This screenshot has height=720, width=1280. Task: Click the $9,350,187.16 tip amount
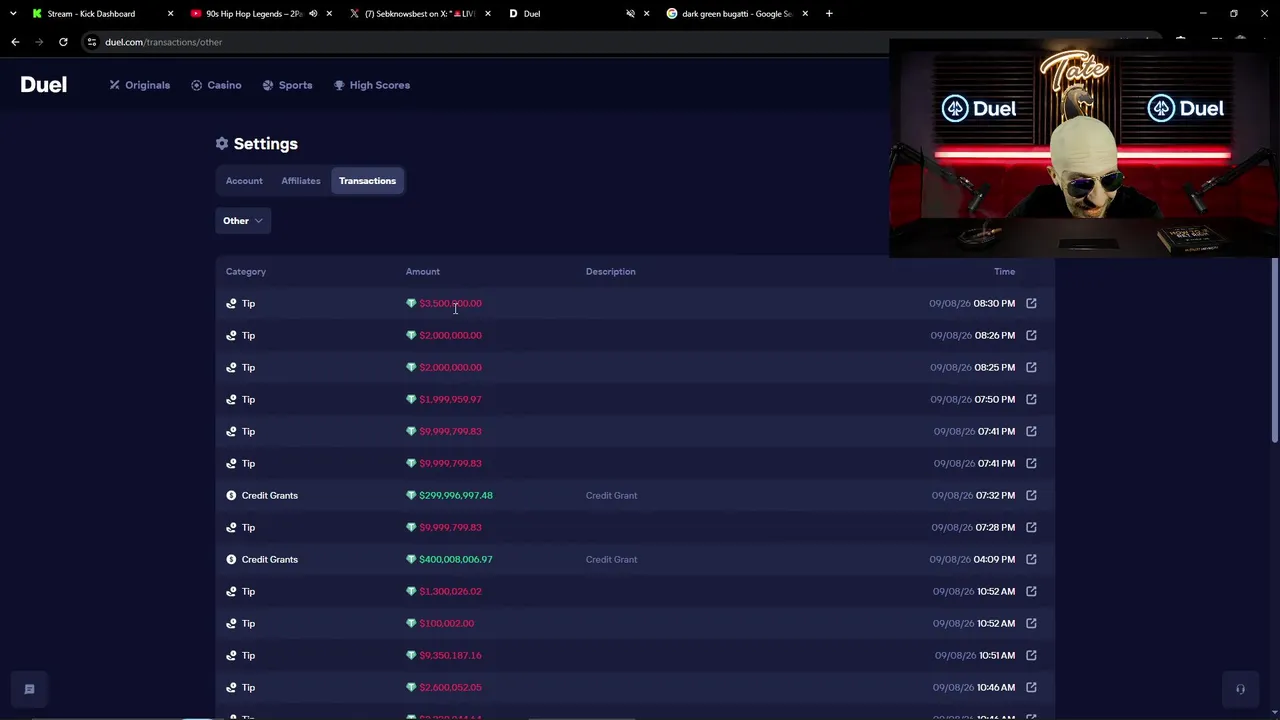pos(450,655)
